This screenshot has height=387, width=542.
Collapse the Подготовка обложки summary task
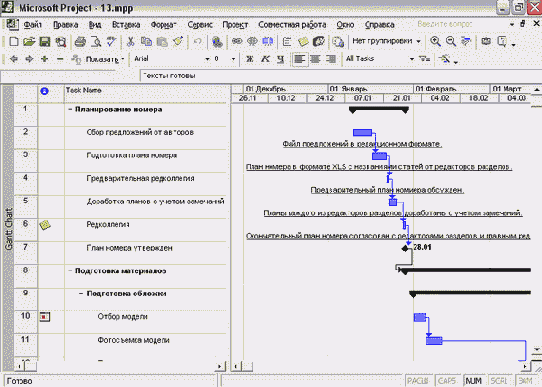pos(81,294)
